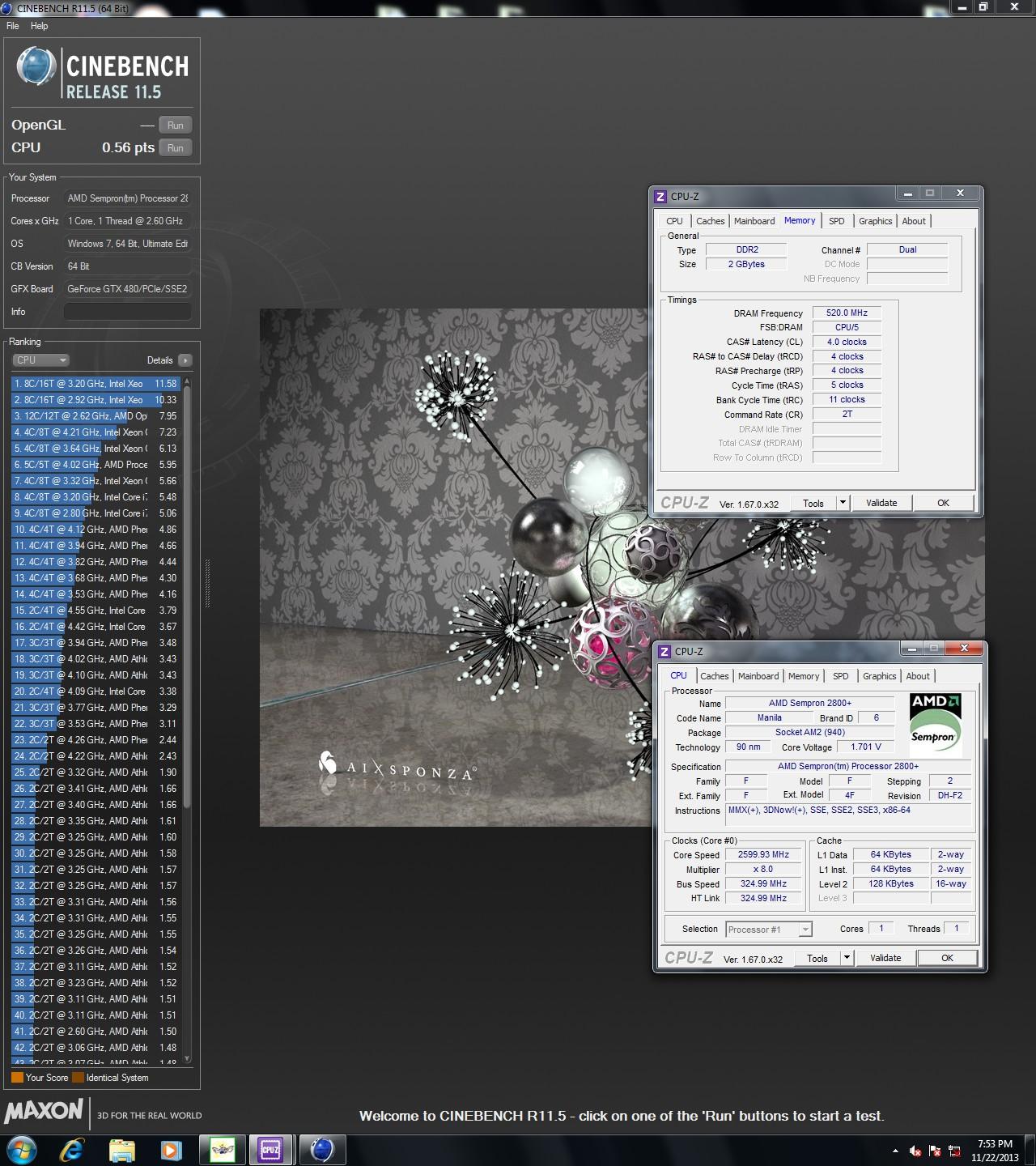Click the Identical System brown swatch

click(x=78, y=1078)
